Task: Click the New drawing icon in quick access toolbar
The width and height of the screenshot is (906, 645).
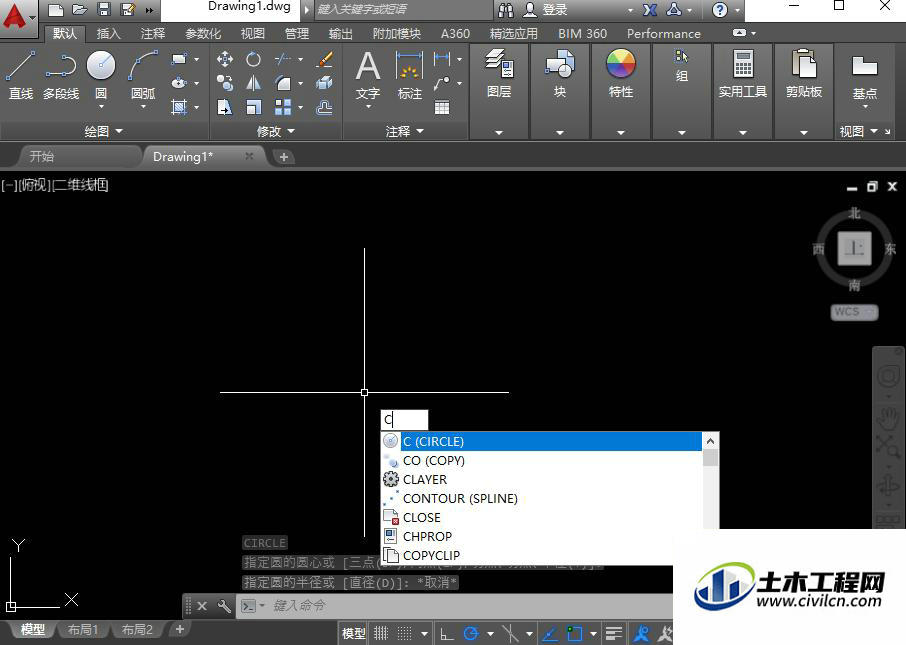Action: coord(55,9)
